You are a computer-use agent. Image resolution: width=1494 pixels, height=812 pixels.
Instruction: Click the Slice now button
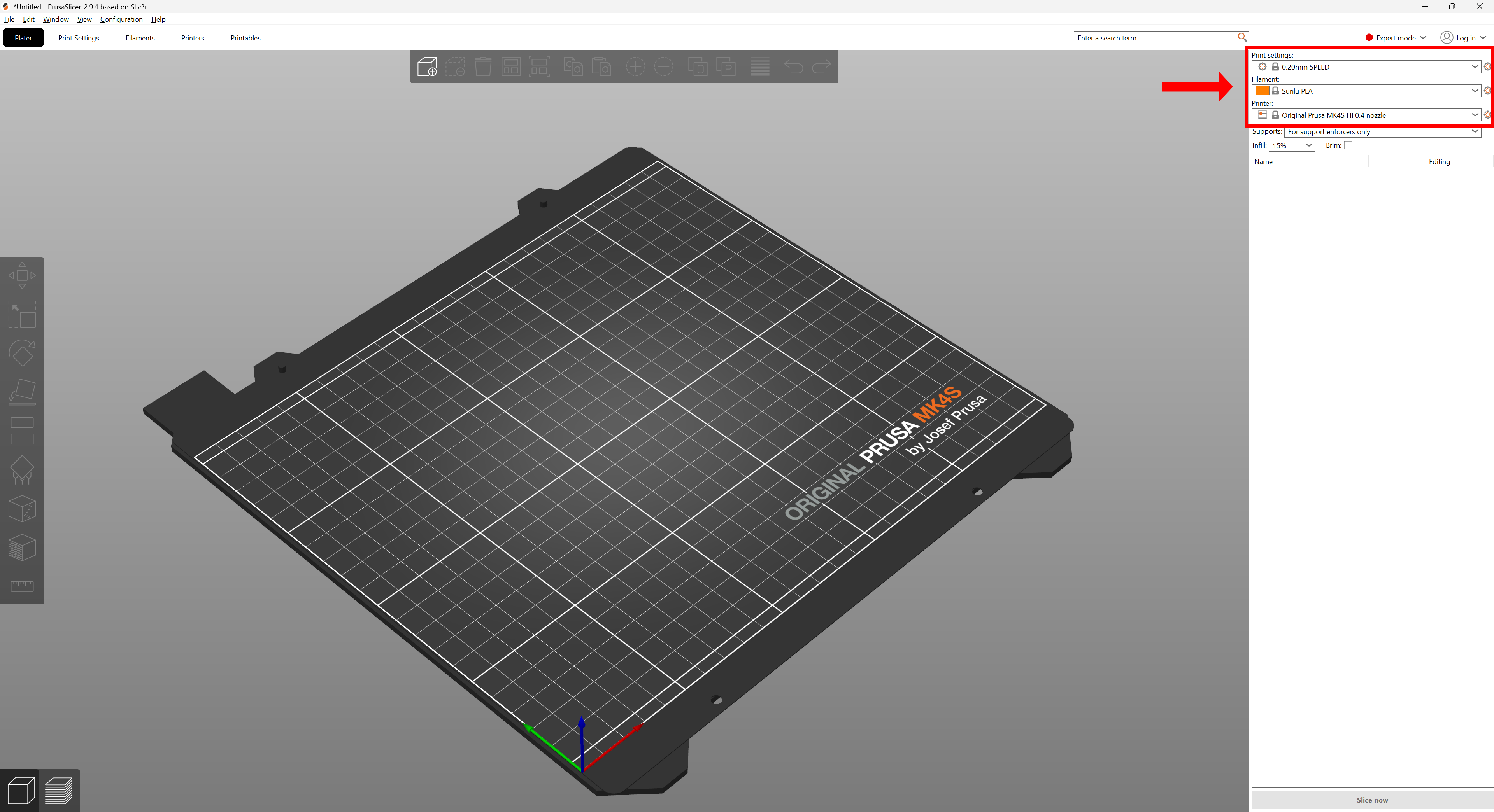[x=1371, y=800]
